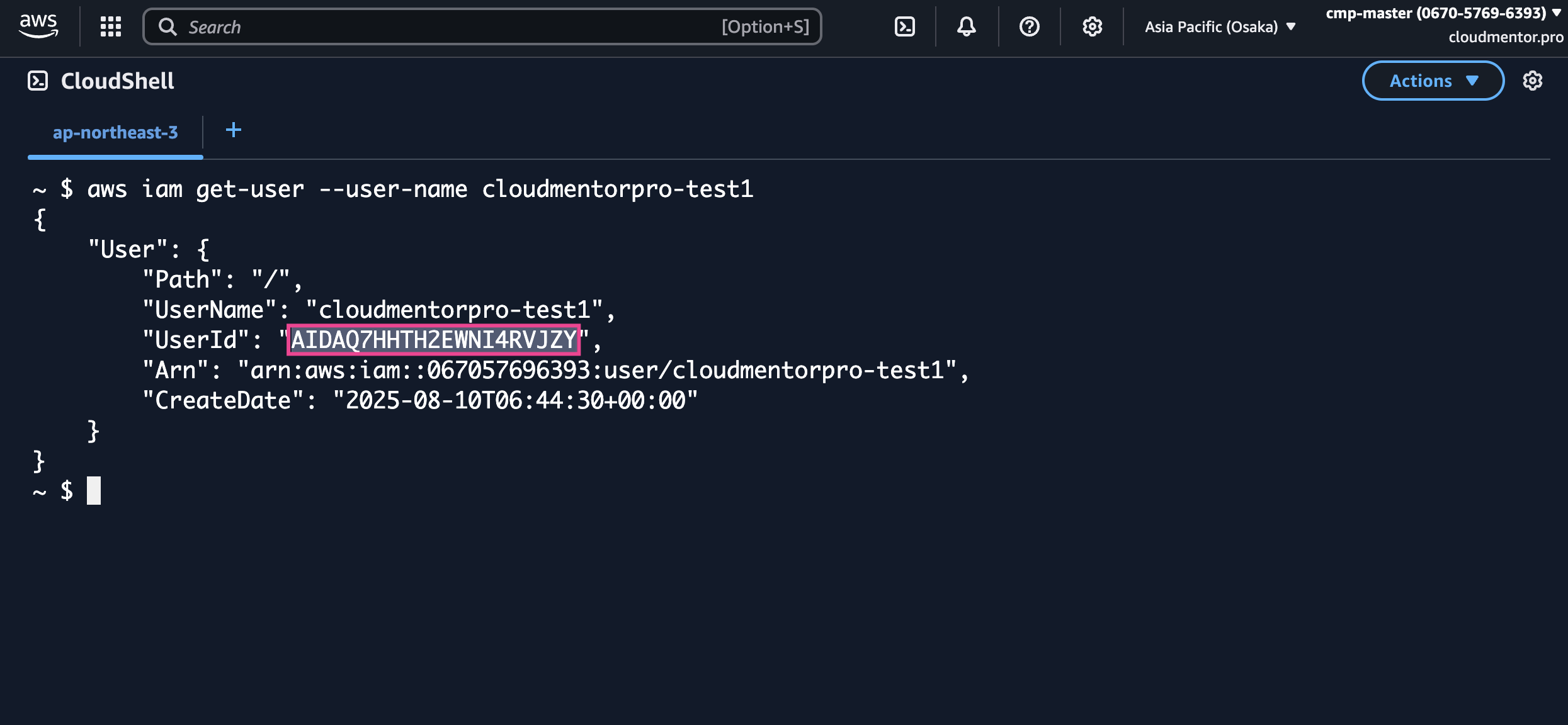
Task: Click the Arn line in terminal output
Action: tap(554, 370)
